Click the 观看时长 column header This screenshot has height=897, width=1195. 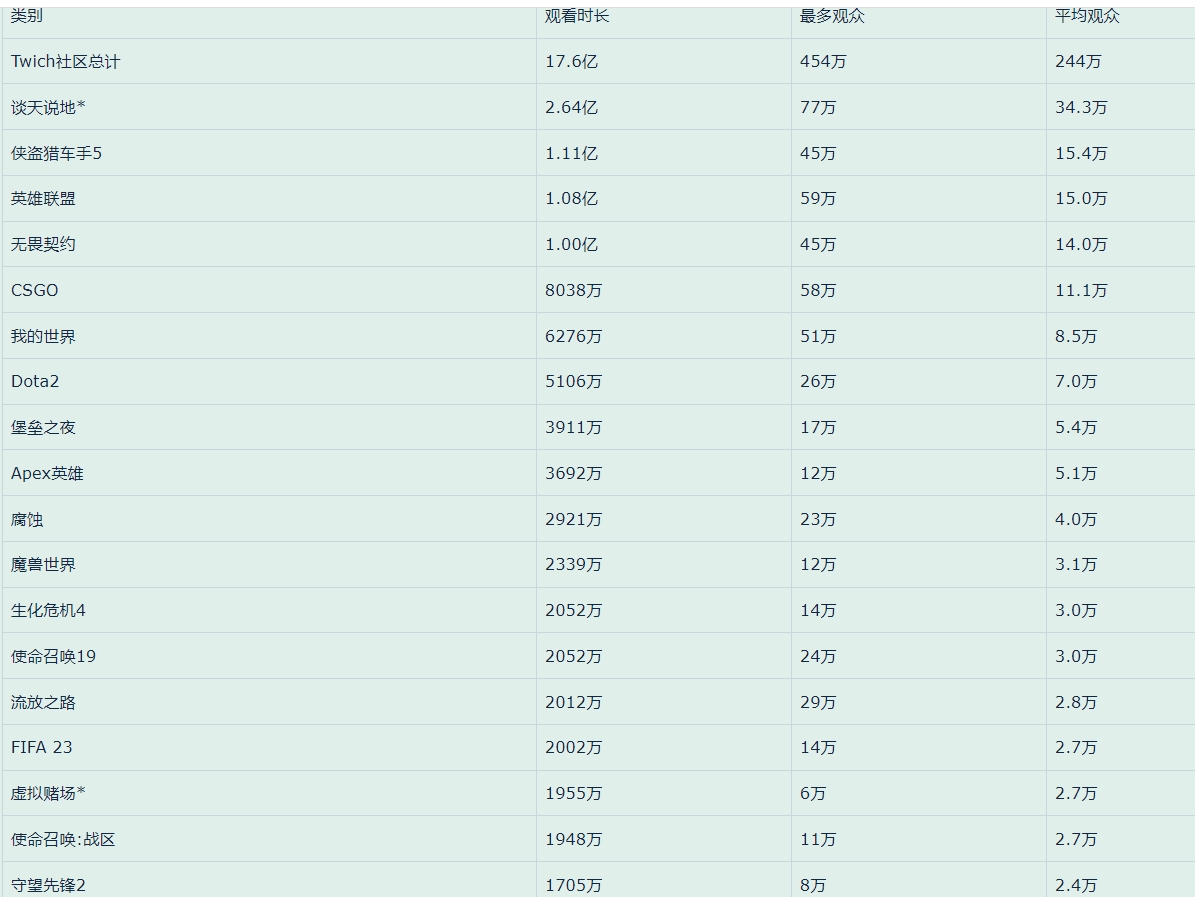pyautogui.click(x=576, y=16)
